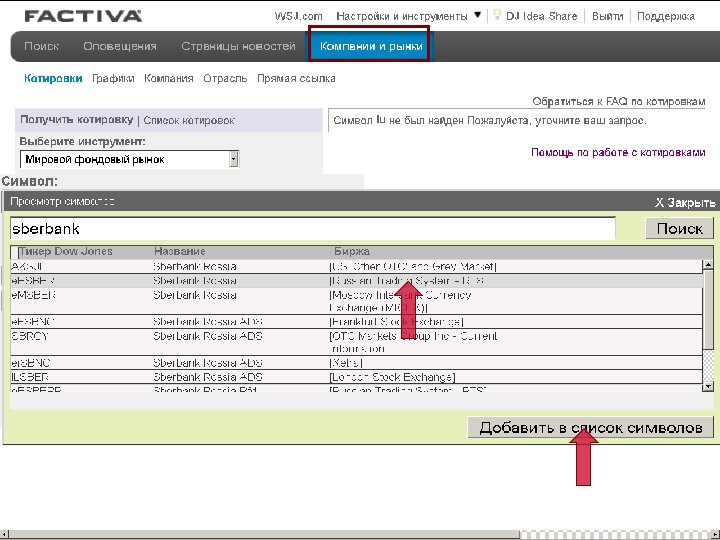Open Обратиться к FAQ по котировкам

tap(619, 101)
